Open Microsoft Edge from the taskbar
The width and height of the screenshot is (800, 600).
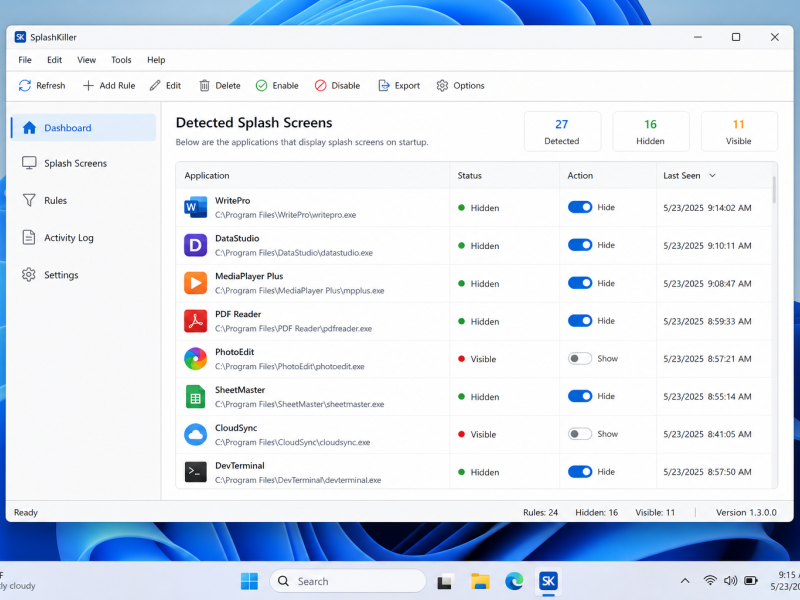pos(514,581)
